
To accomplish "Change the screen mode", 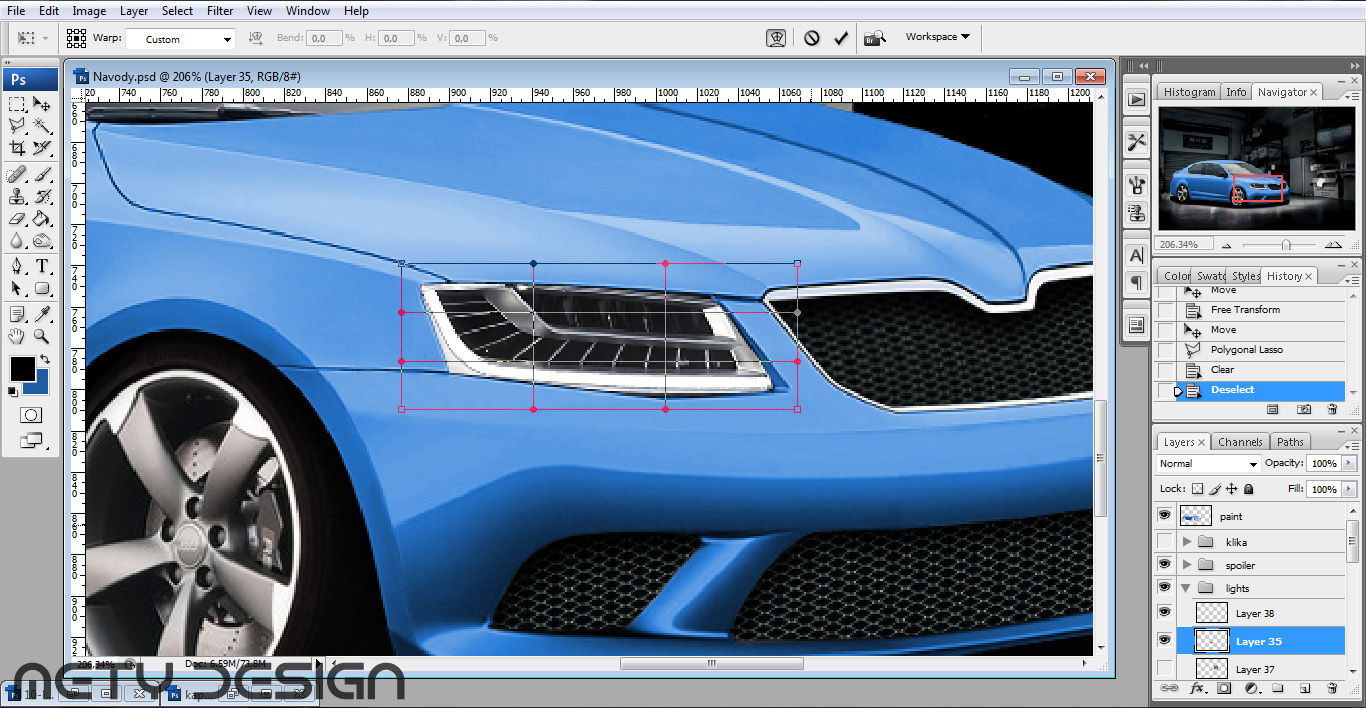I will coord(30,439).
